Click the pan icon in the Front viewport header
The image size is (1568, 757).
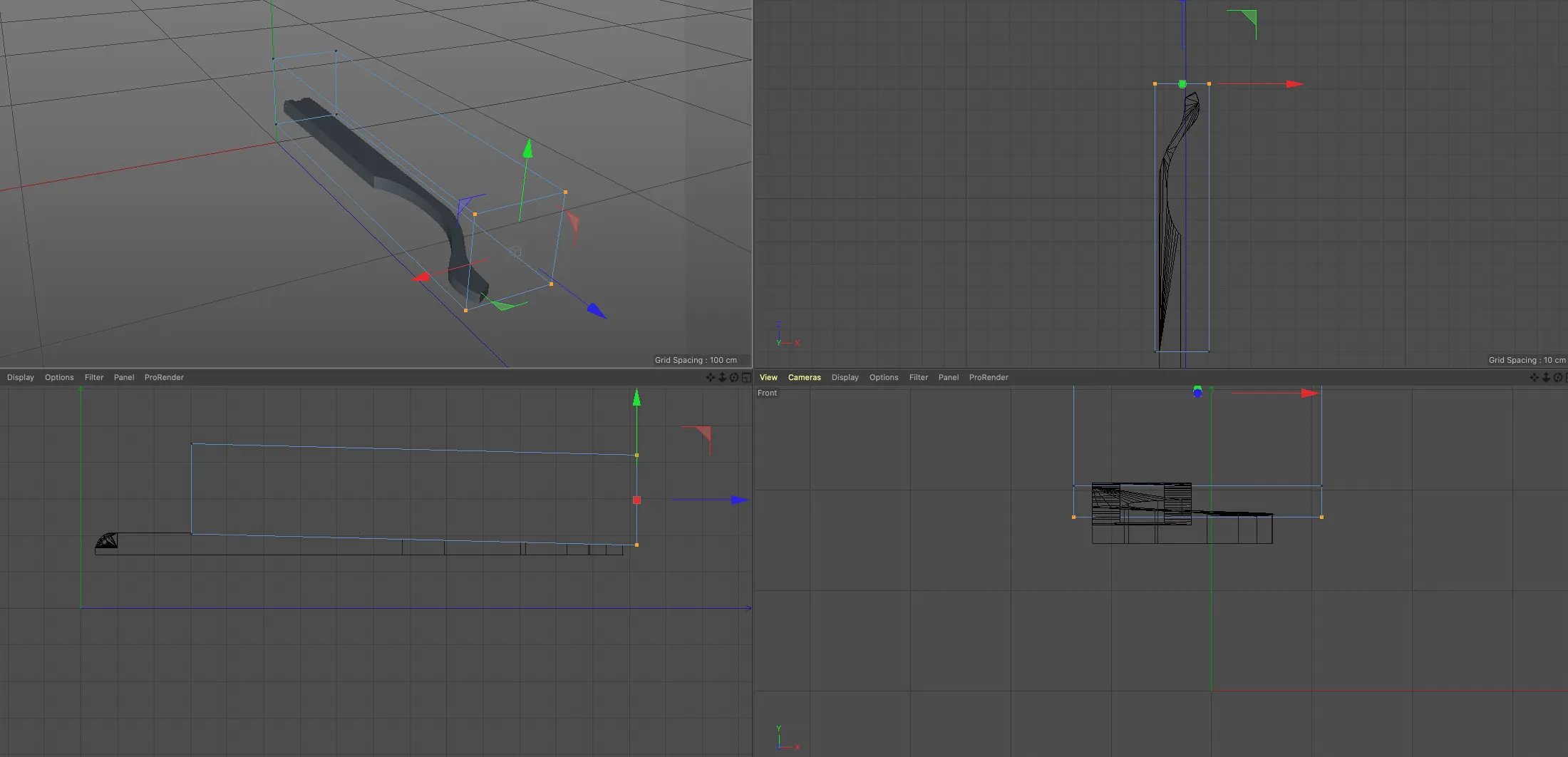pyautogui.click(x=1534, y=378)
